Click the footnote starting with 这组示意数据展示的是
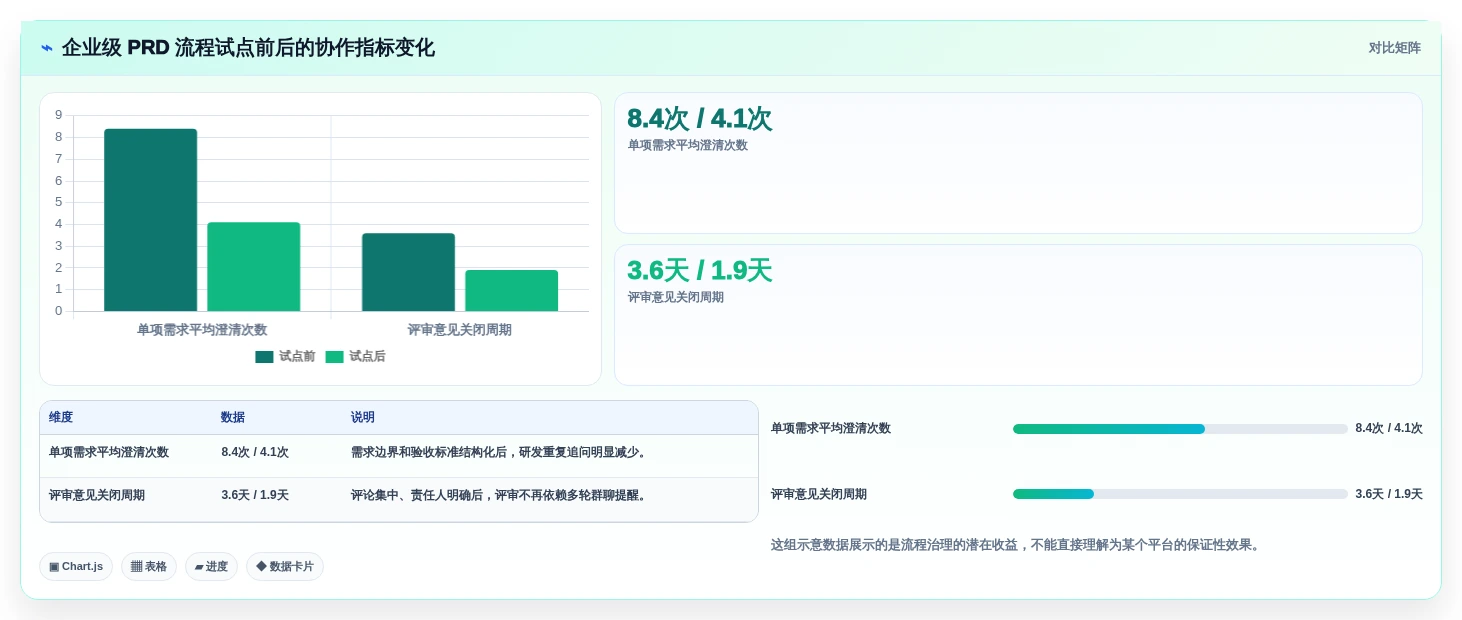 [x=1017, y=546]
